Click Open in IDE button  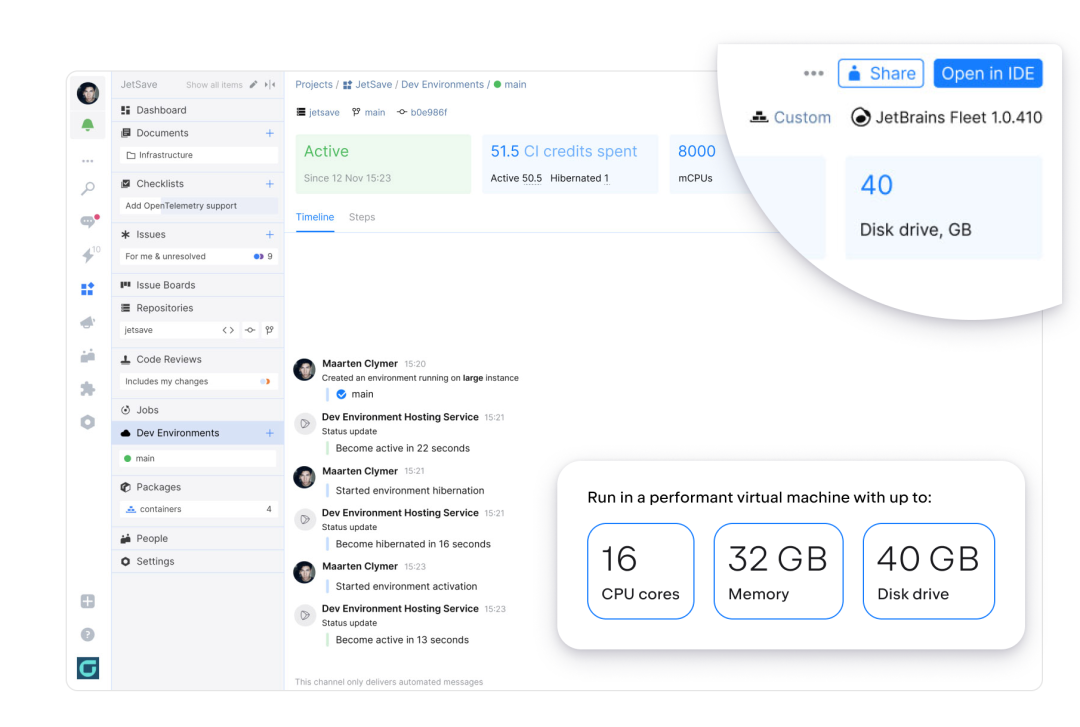(x=988, y=73)
